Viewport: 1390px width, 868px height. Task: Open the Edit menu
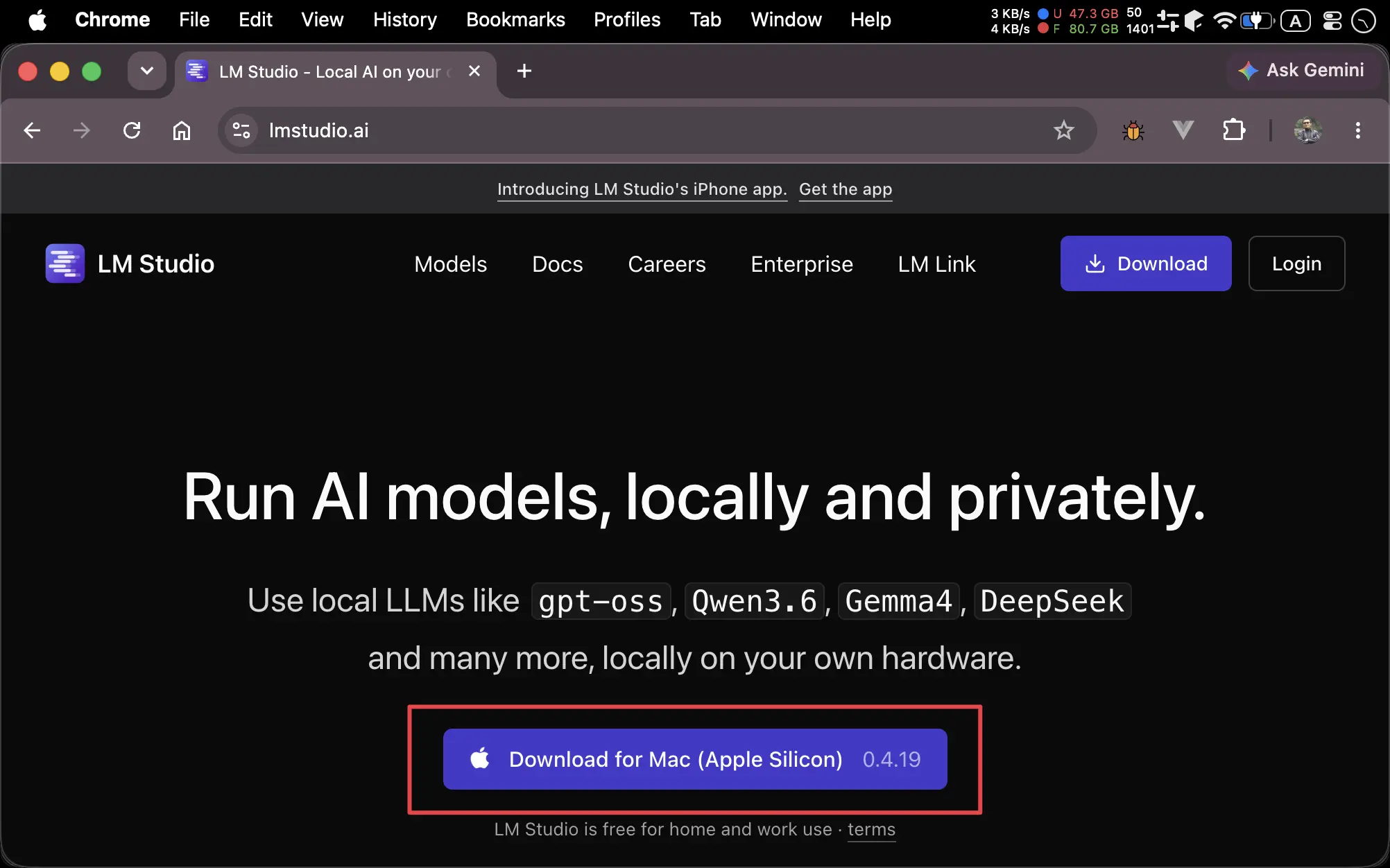255,19
